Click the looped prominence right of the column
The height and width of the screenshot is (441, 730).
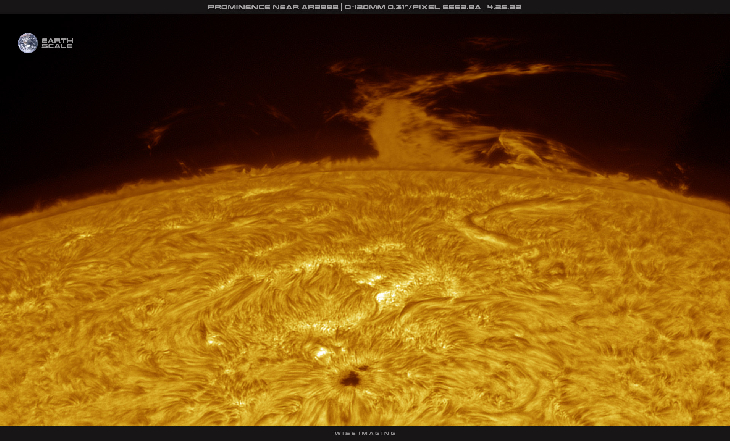(x=520, y=148)
